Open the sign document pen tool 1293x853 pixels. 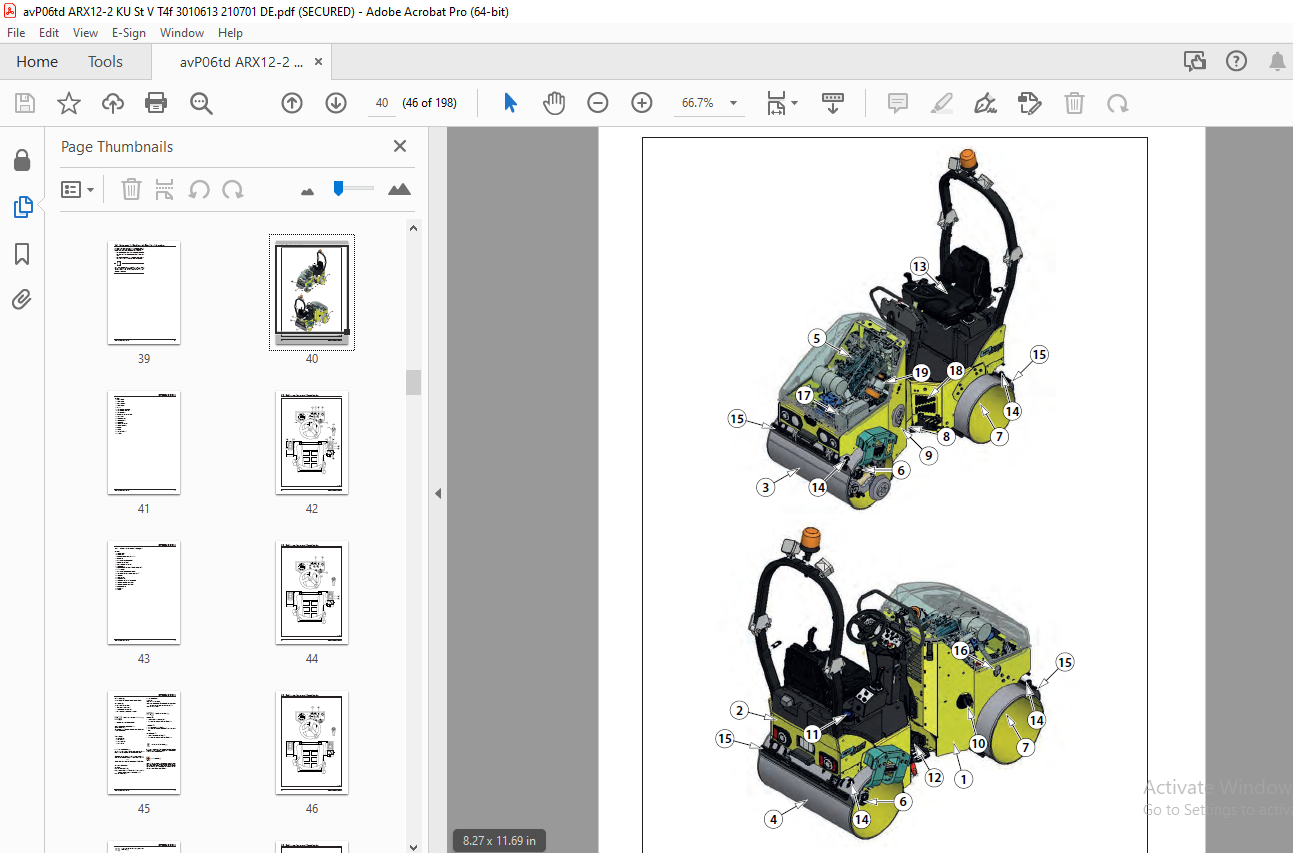click(x=986, y=103)
